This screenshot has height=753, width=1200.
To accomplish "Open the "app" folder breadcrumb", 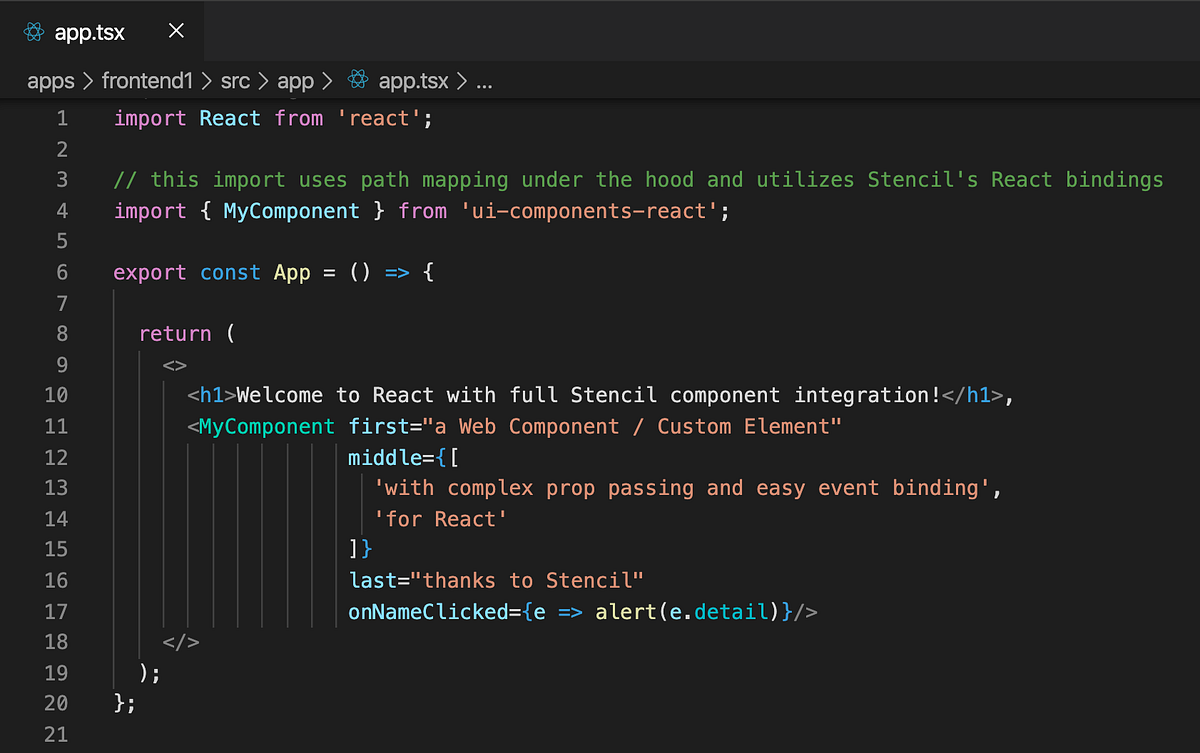I will [x=295, y=81].
